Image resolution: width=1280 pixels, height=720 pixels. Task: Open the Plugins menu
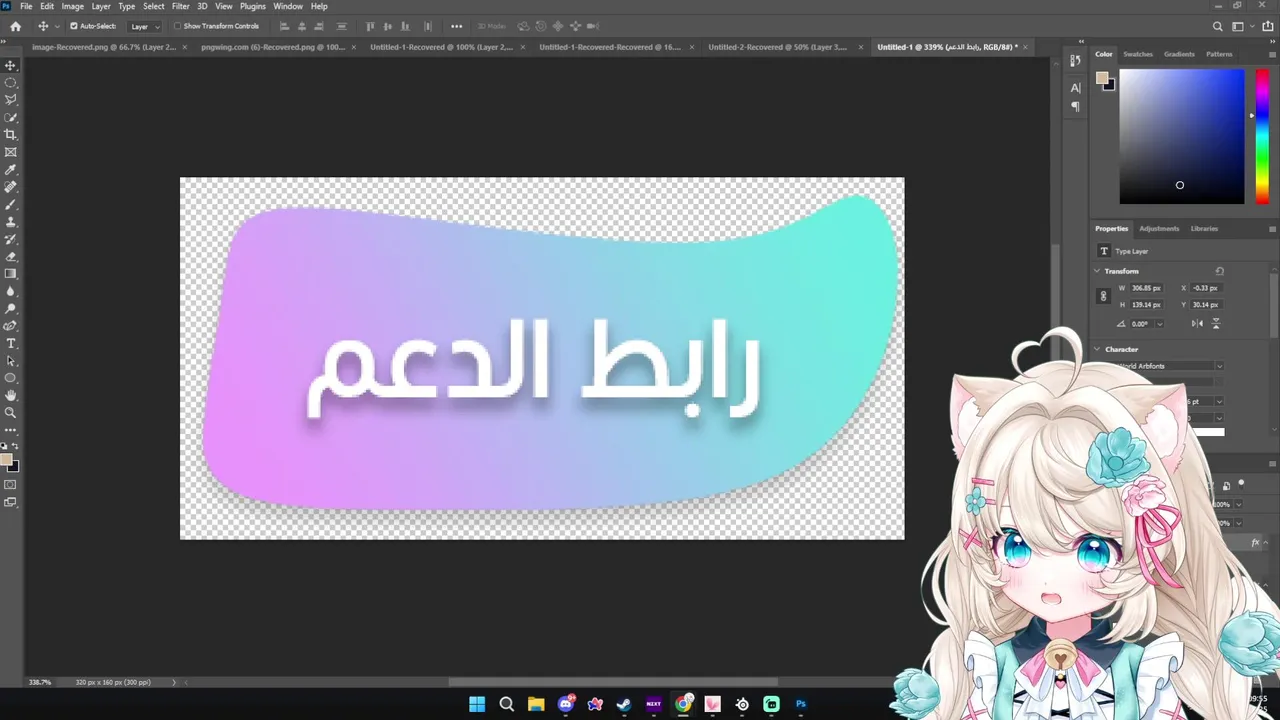[252, 6]
